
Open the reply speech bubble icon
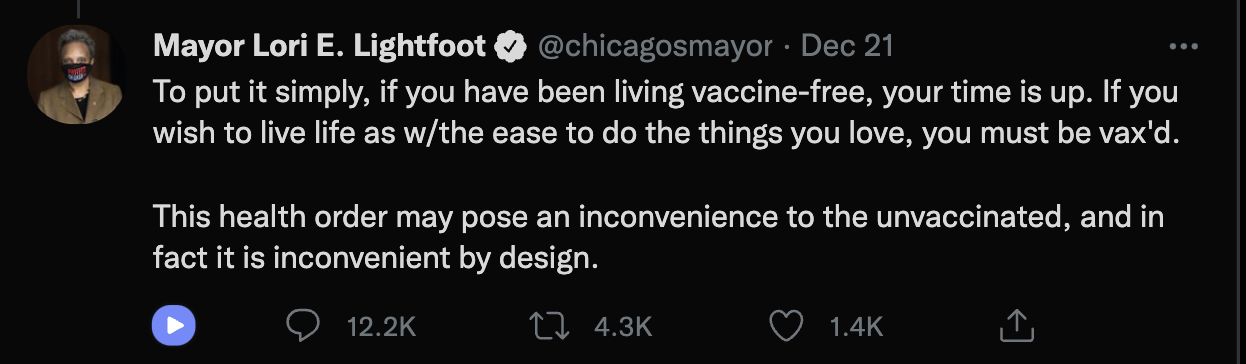[x=303, y=325]
